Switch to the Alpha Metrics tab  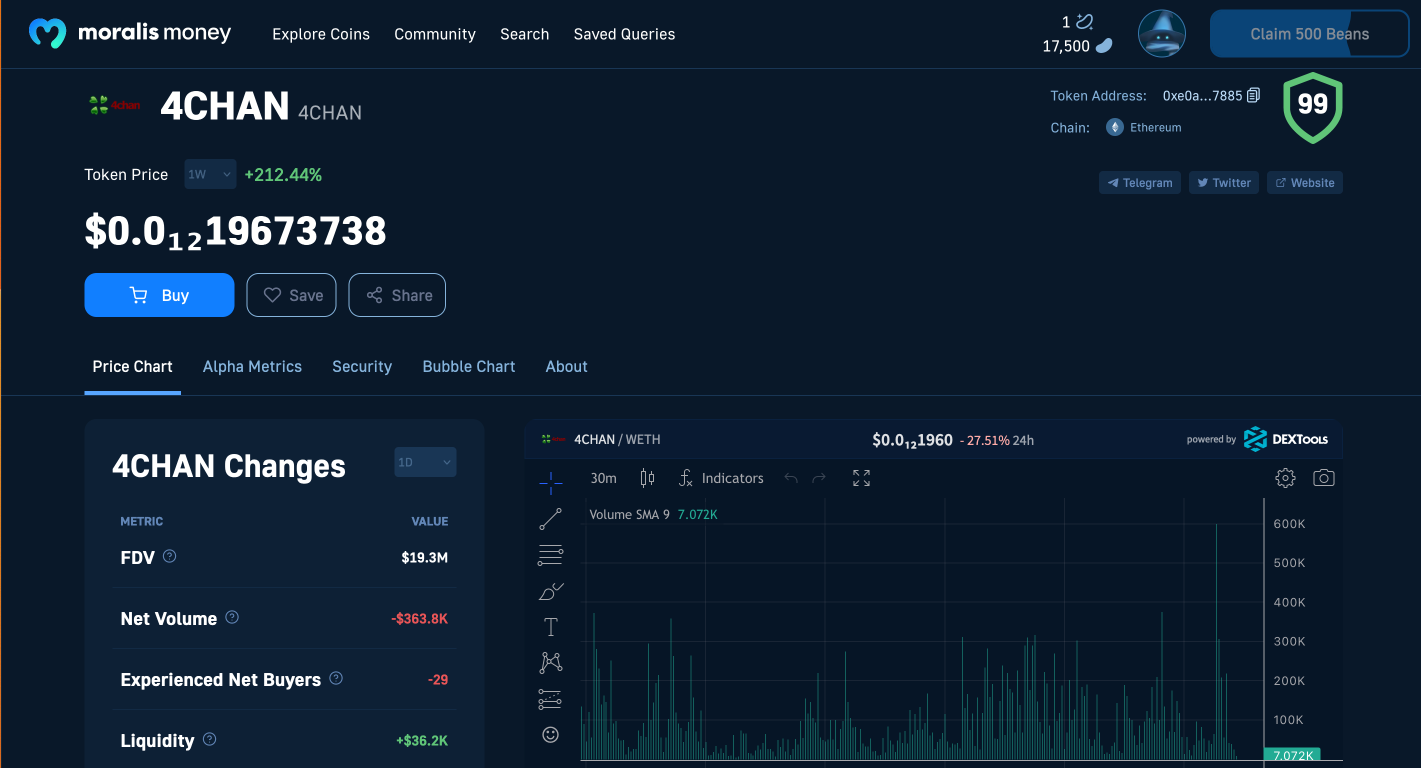pyautogui.click(x=252, y=367)
